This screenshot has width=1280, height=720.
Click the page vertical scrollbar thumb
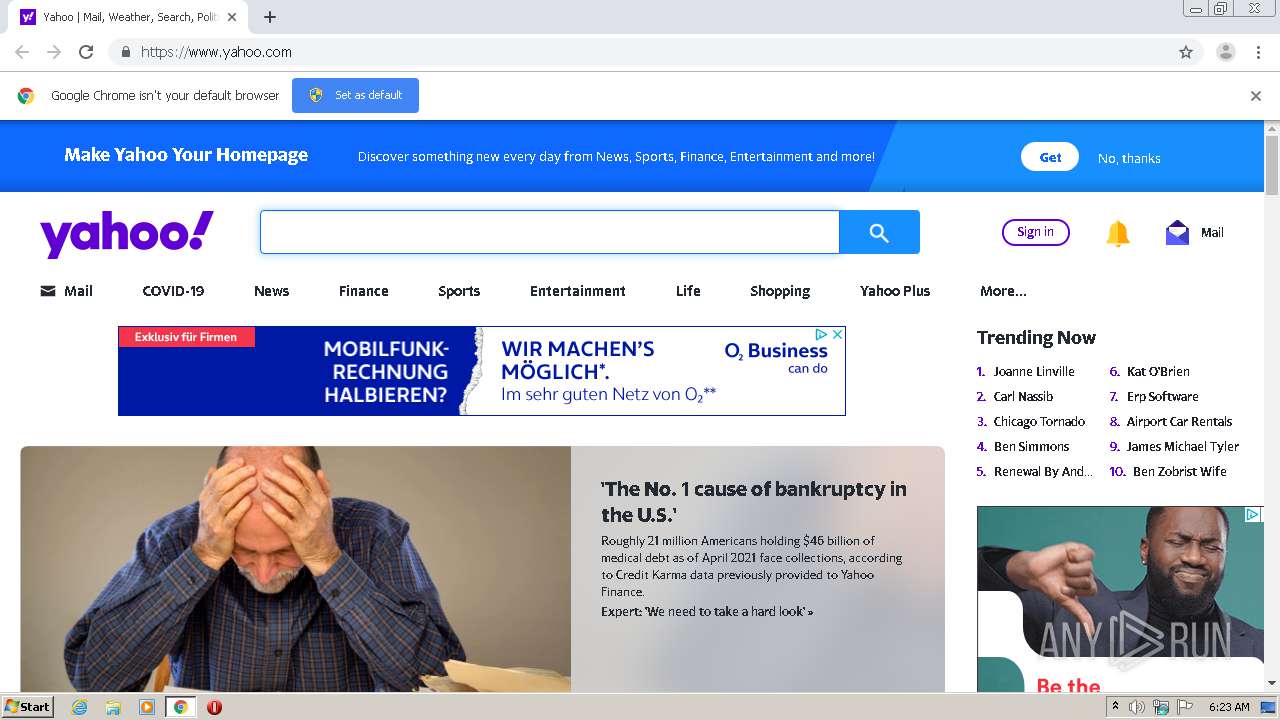pos(1272,165)
